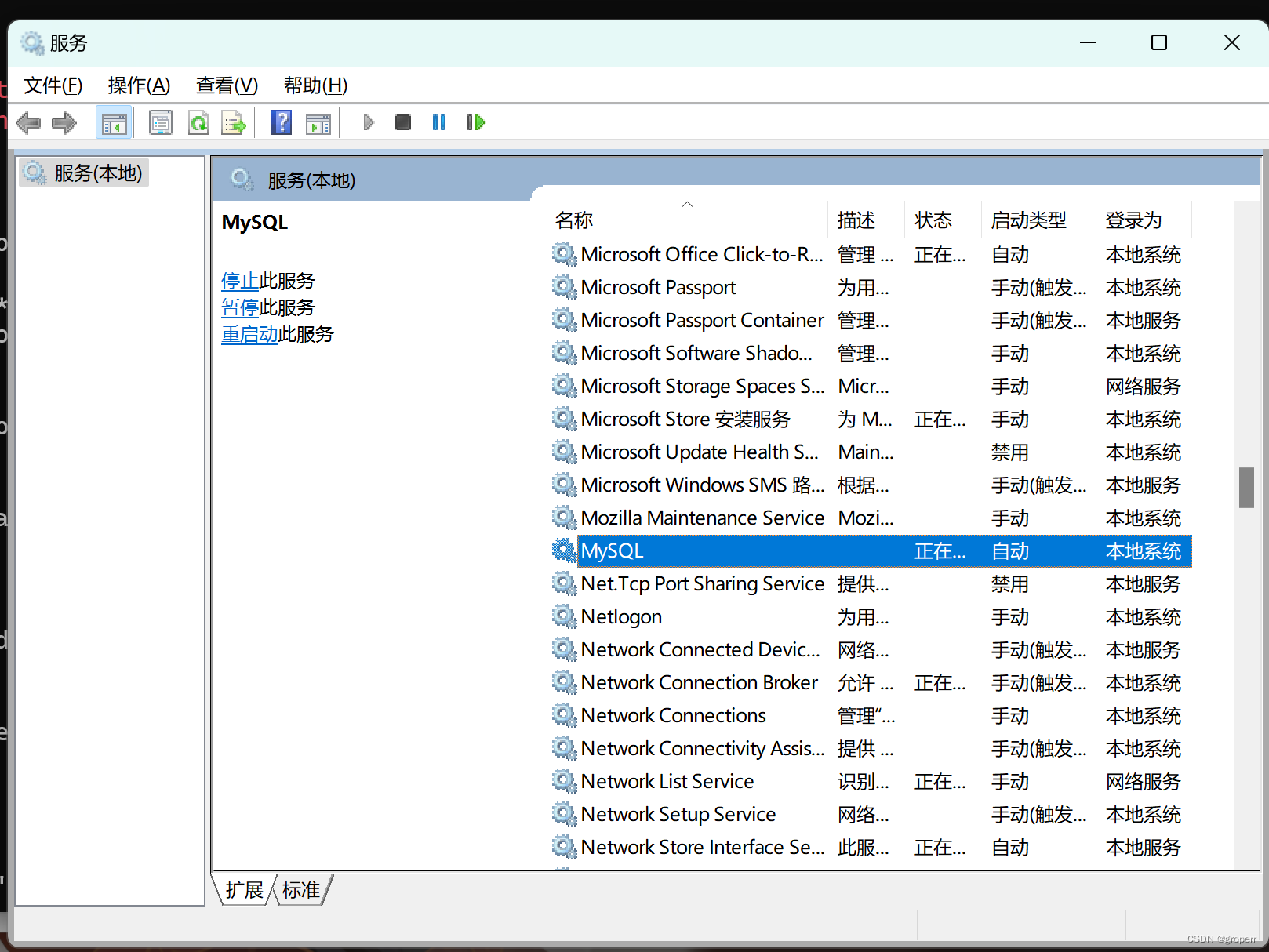The width and height of the screenshot is (1269, 952).
Task: Click the Start Service play icon
Action: coord(369,122)
